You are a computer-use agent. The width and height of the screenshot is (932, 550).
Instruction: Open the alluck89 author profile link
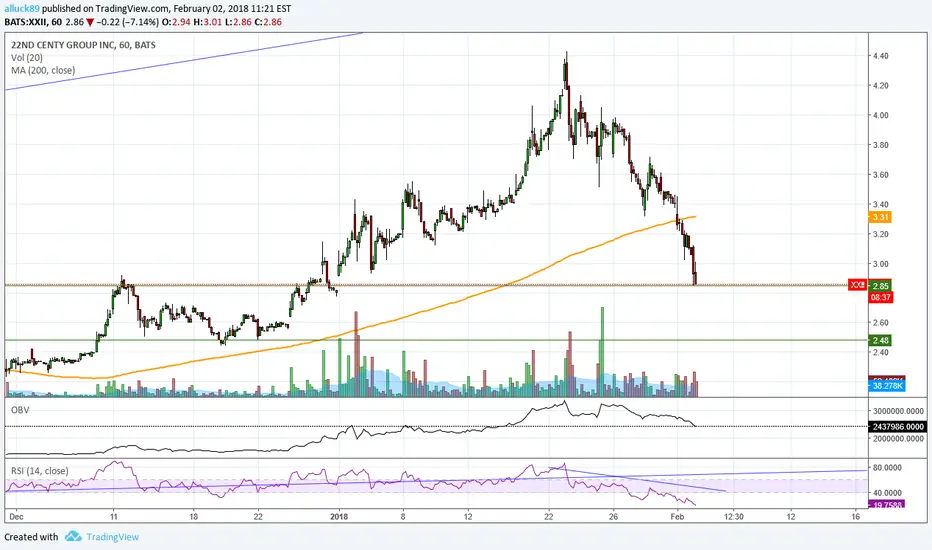click(21, 9)
